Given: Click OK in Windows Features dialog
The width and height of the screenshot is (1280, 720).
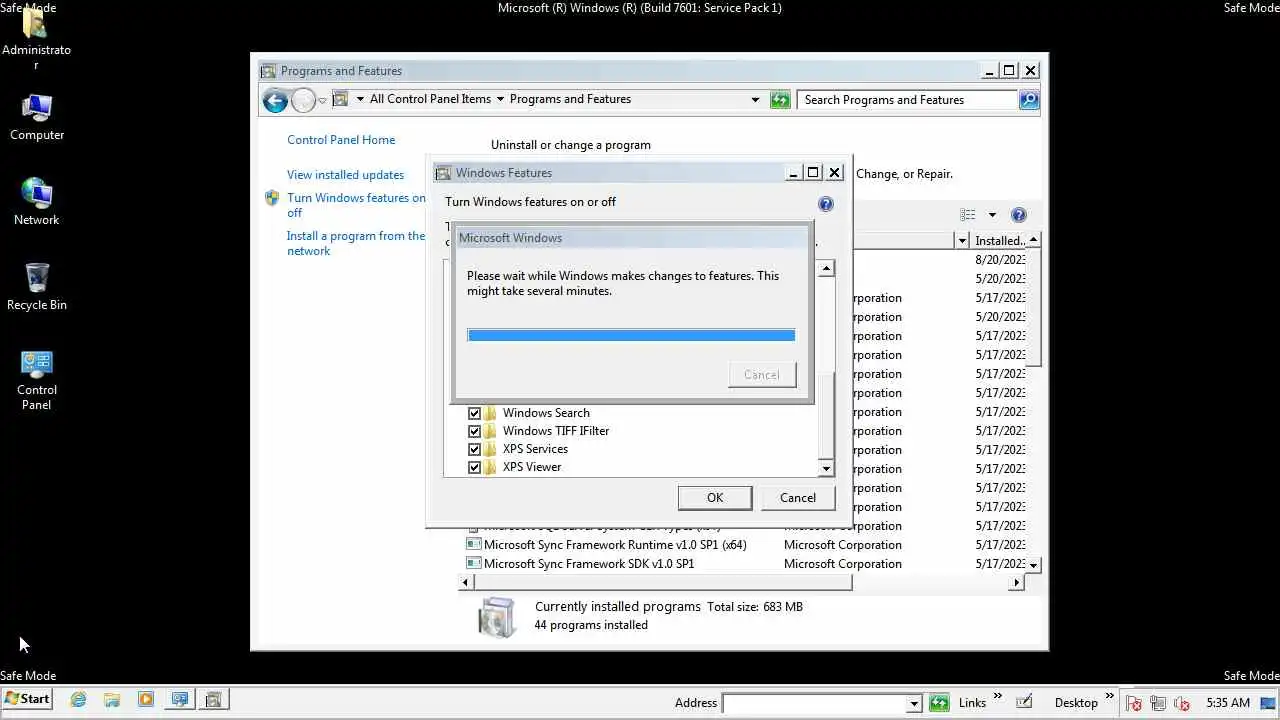Looking at the screenshot, I should pyautogui.click(x=715, y=498).
